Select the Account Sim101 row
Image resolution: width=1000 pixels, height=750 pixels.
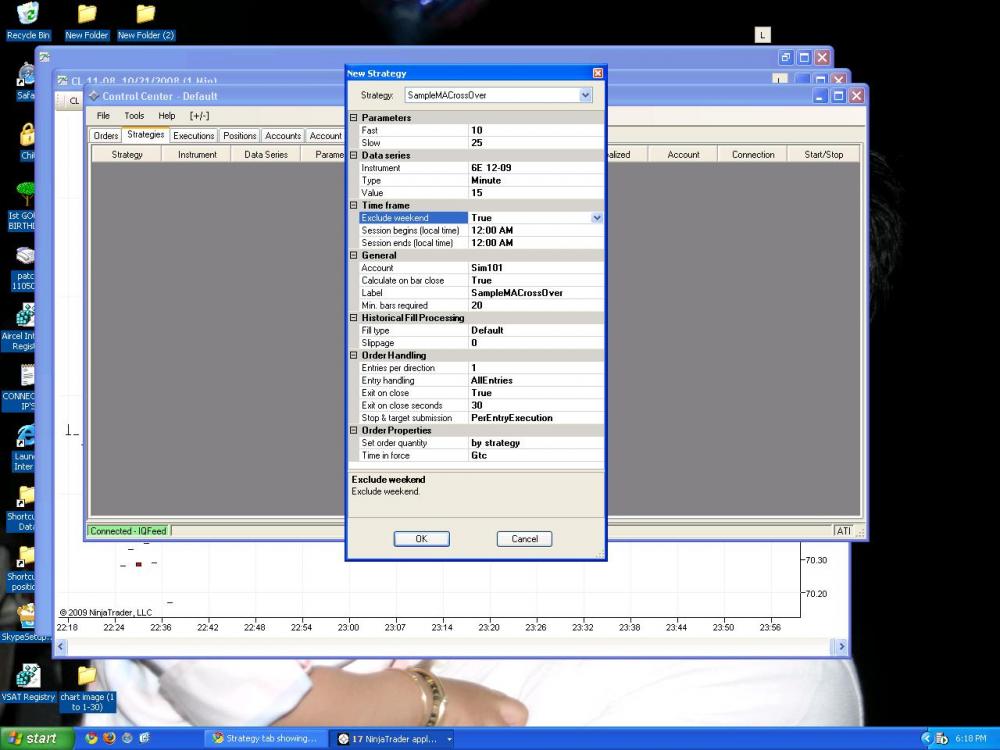[482, 268]
